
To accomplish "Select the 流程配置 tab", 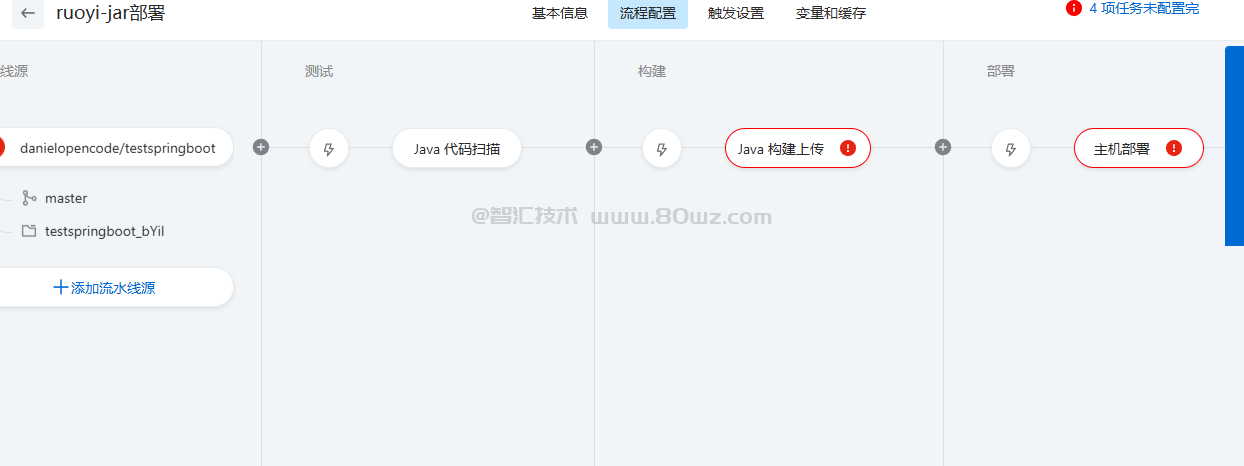I will coord(648,13).
